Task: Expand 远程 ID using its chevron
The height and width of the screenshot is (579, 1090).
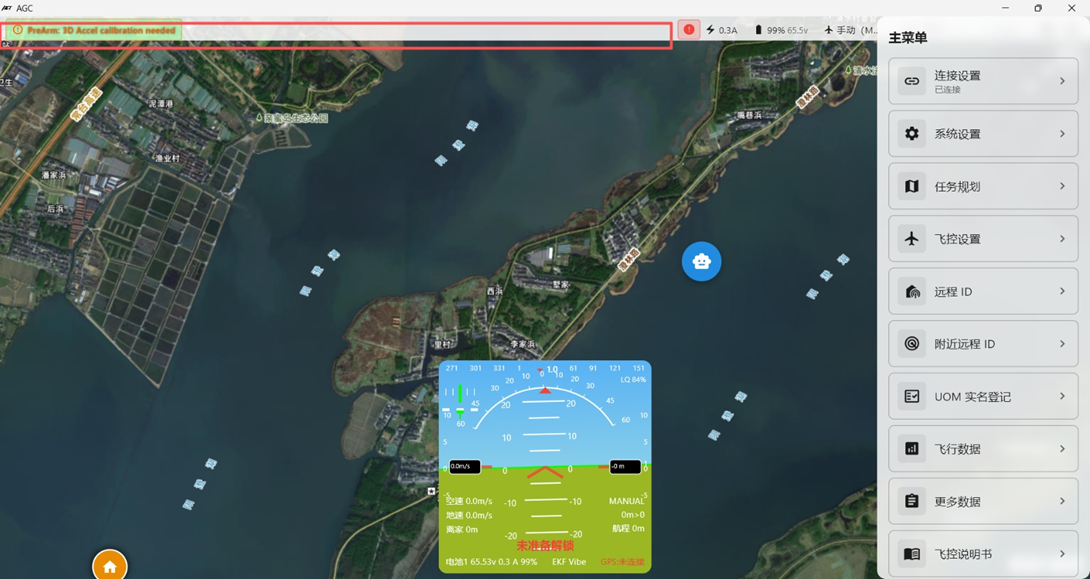Action: pyautogui.click(x=1062, y=291)
